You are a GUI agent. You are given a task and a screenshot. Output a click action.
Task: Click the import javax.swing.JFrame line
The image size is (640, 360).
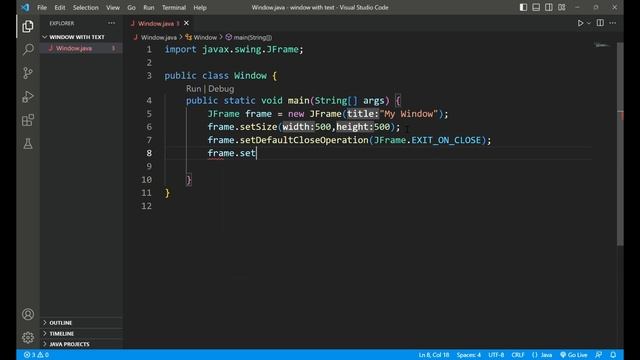coord(234,49)
